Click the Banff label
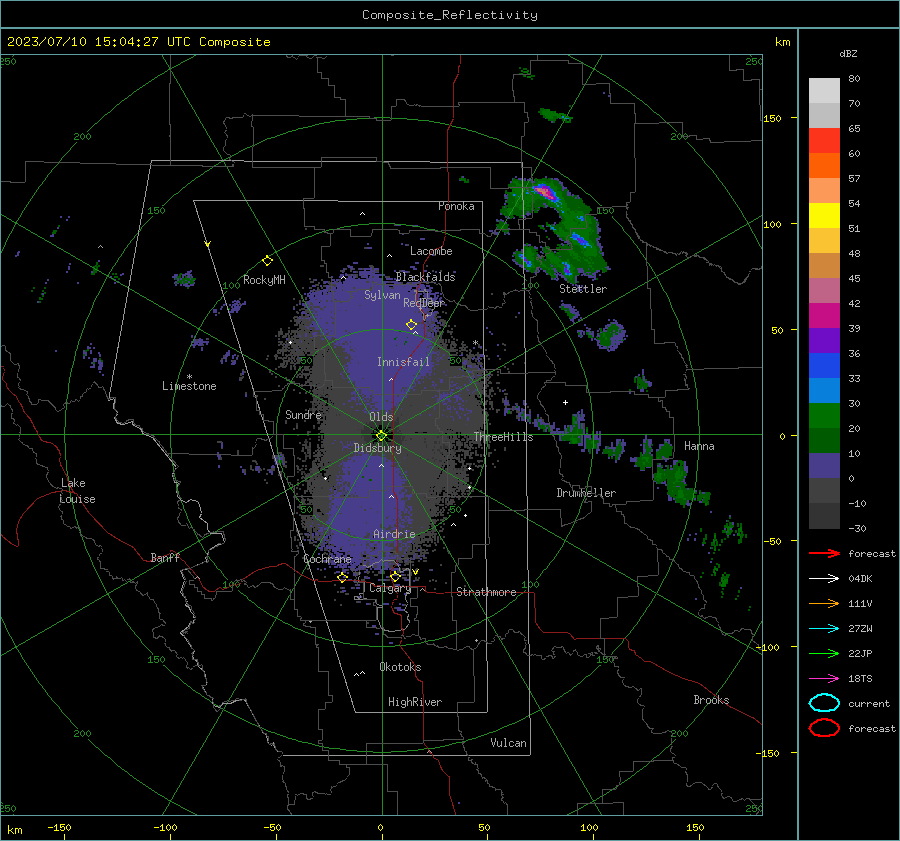This screenshot has height=841, width=900. (x=165, y=557)
